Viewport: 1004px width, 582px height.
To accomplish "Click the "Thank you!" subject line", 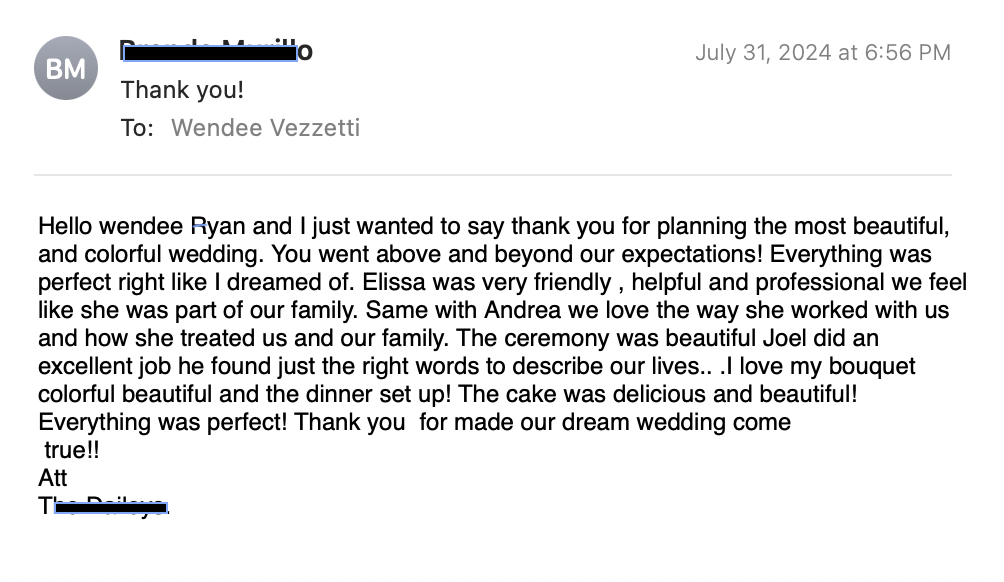I will click(x=182, y=90).
